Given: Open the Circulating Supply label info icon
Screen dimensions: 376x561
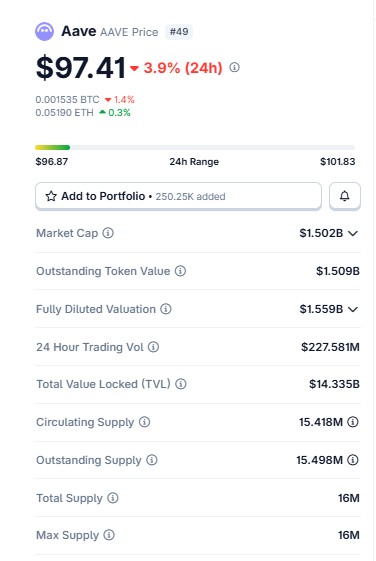Looking at the screenshot, I should 145,422.
